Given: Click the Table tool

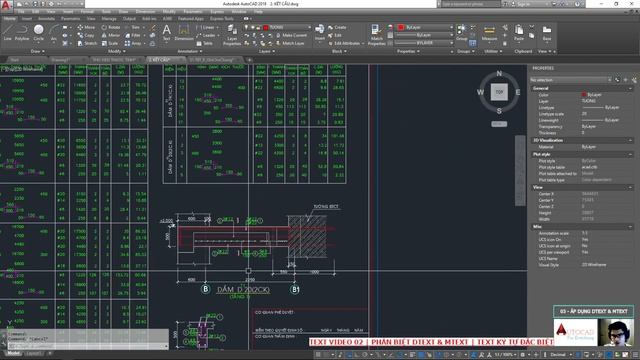Looking at the screenshot, I should 204,43.
